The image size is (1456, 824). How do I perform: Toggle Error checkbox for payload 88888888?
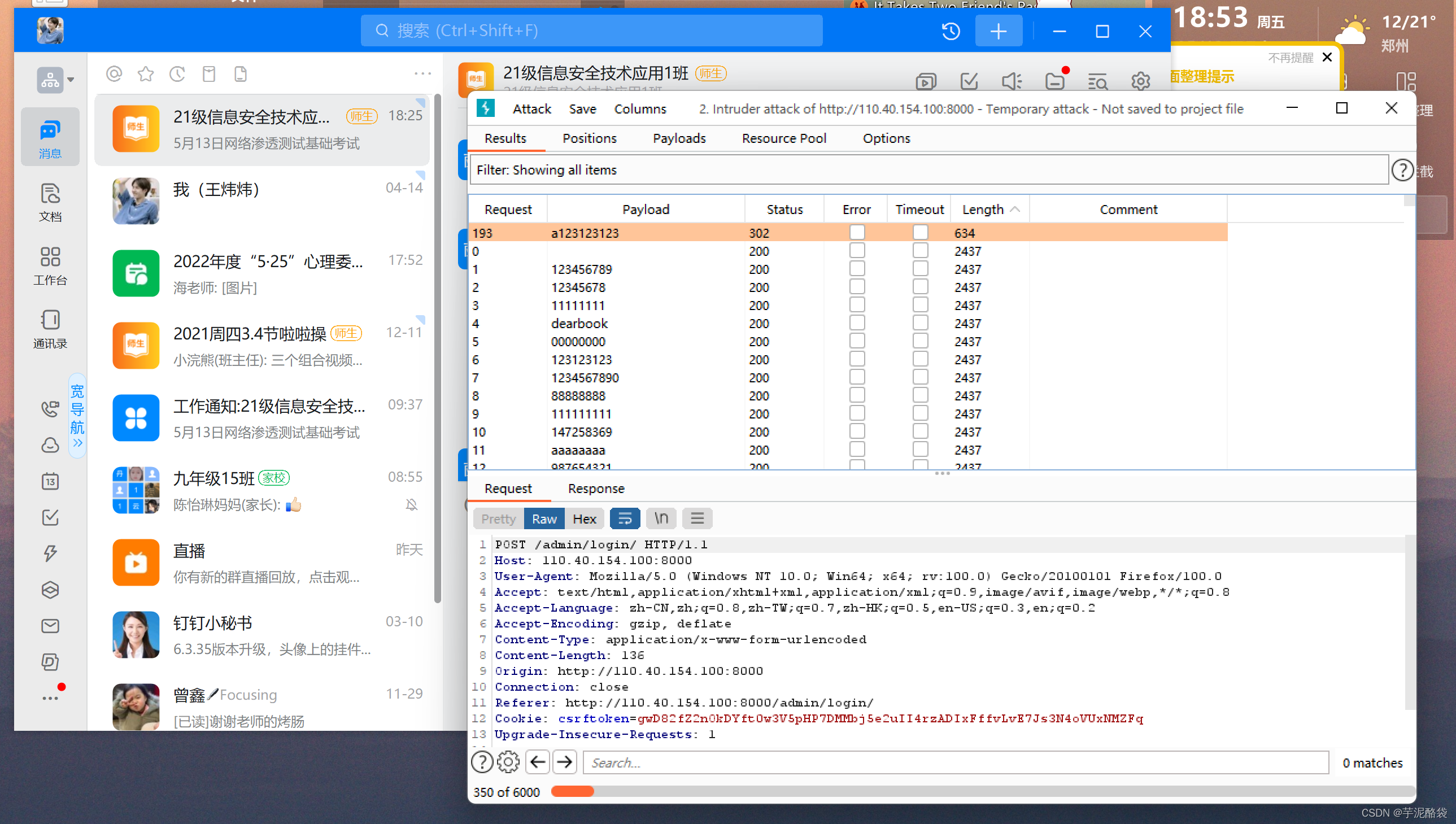point(857,395)
